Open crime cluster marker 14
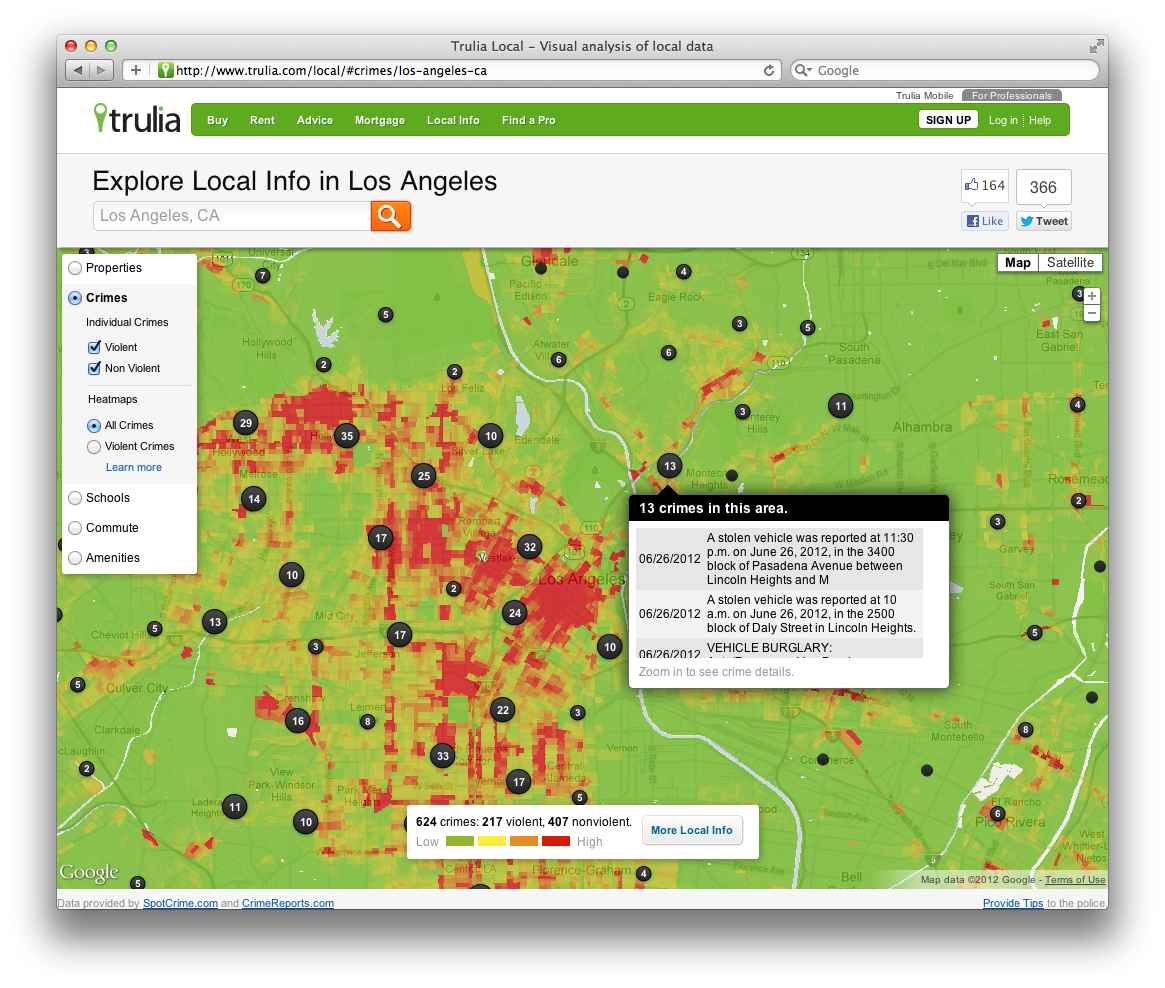Screen dimensions: 1165x988 254,499
